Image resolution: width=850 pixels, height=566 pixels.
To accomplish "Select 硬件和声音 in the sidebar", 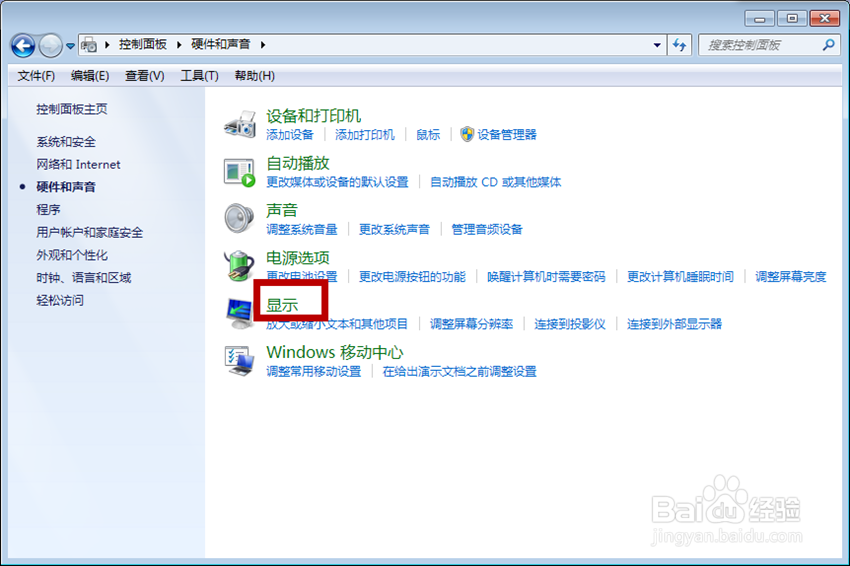I will point(66,187).
